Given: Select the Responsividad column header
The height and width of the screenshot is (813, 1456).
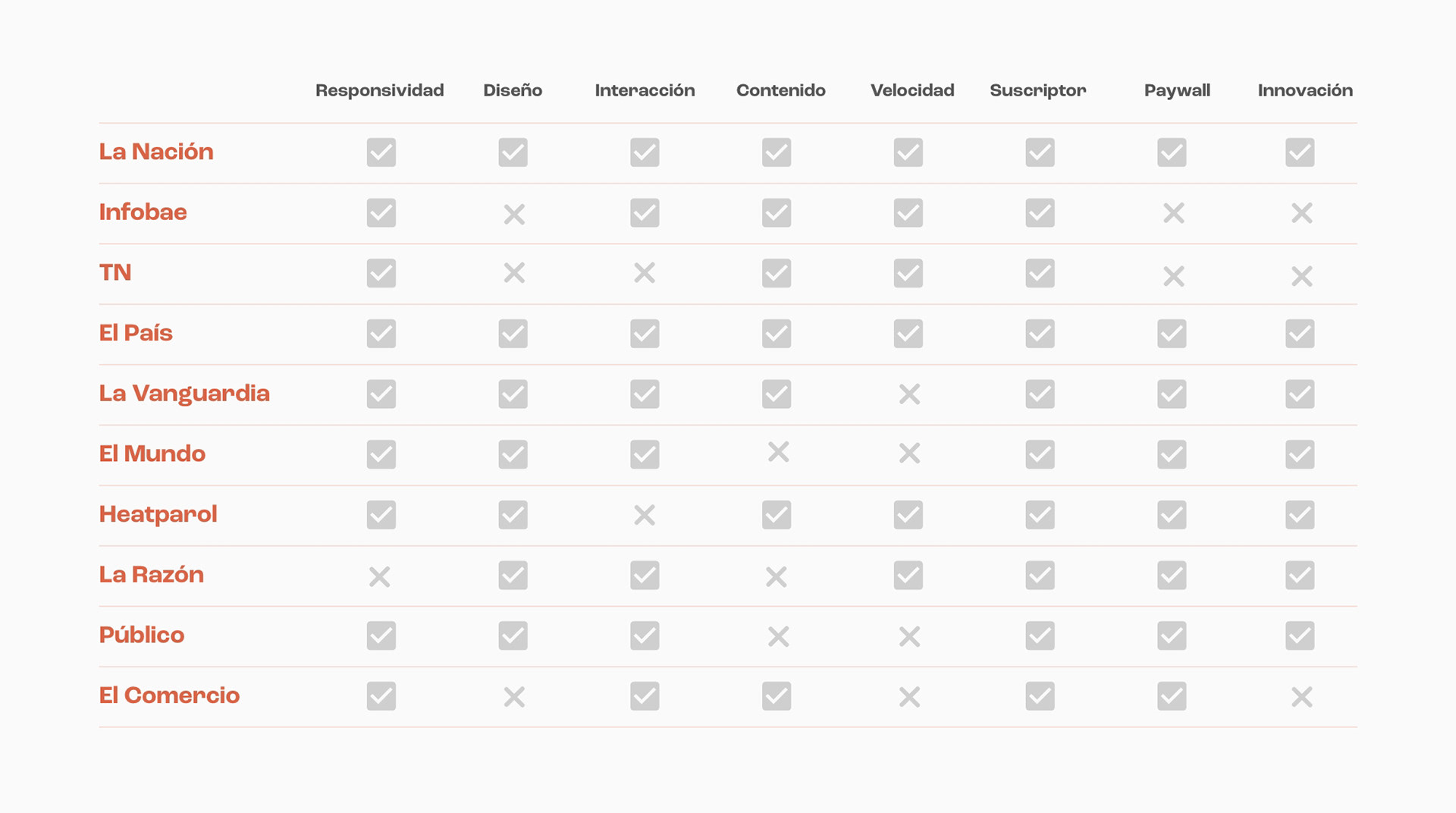Looking at the screenshot, I should tap(380, 90).
